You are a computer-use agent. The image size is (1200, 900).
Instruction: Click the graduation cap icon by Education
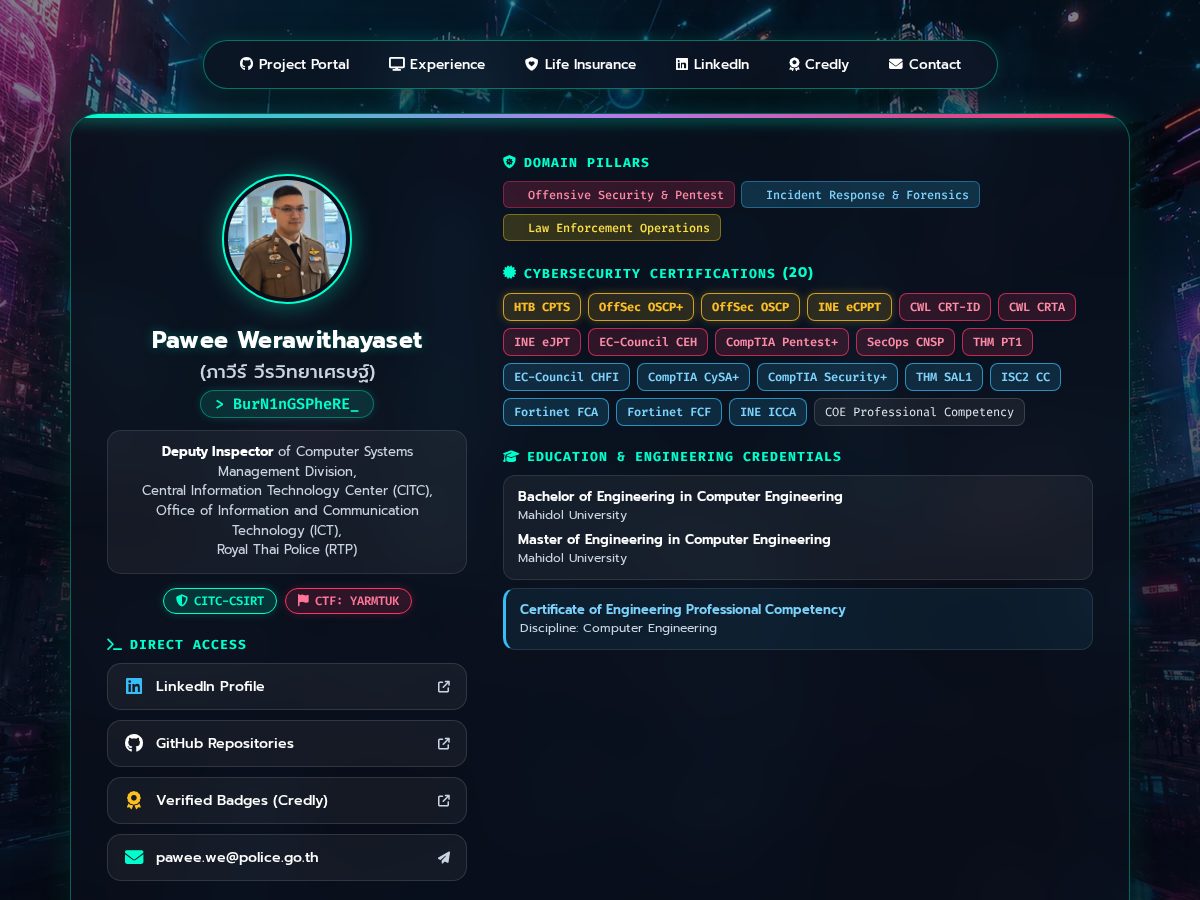(x=511, y=457)
